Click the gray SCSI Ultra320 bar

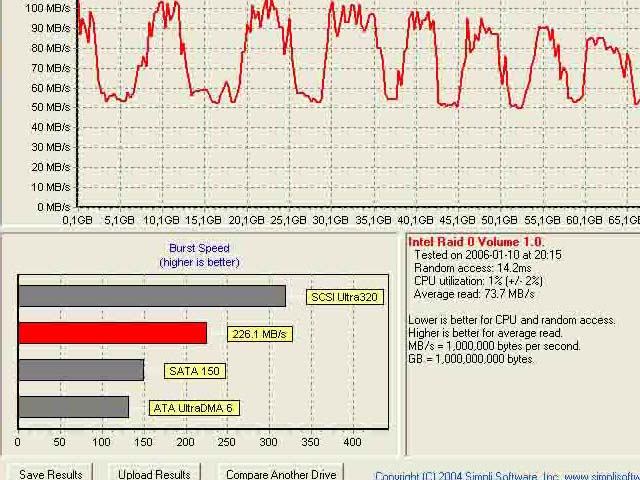point(152,296)
